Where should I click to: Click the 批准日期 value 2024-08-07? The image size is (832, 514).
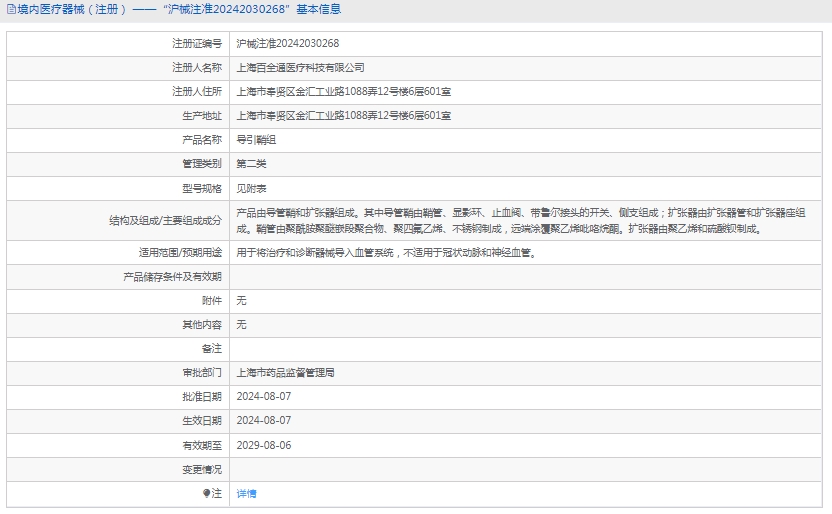264,396
